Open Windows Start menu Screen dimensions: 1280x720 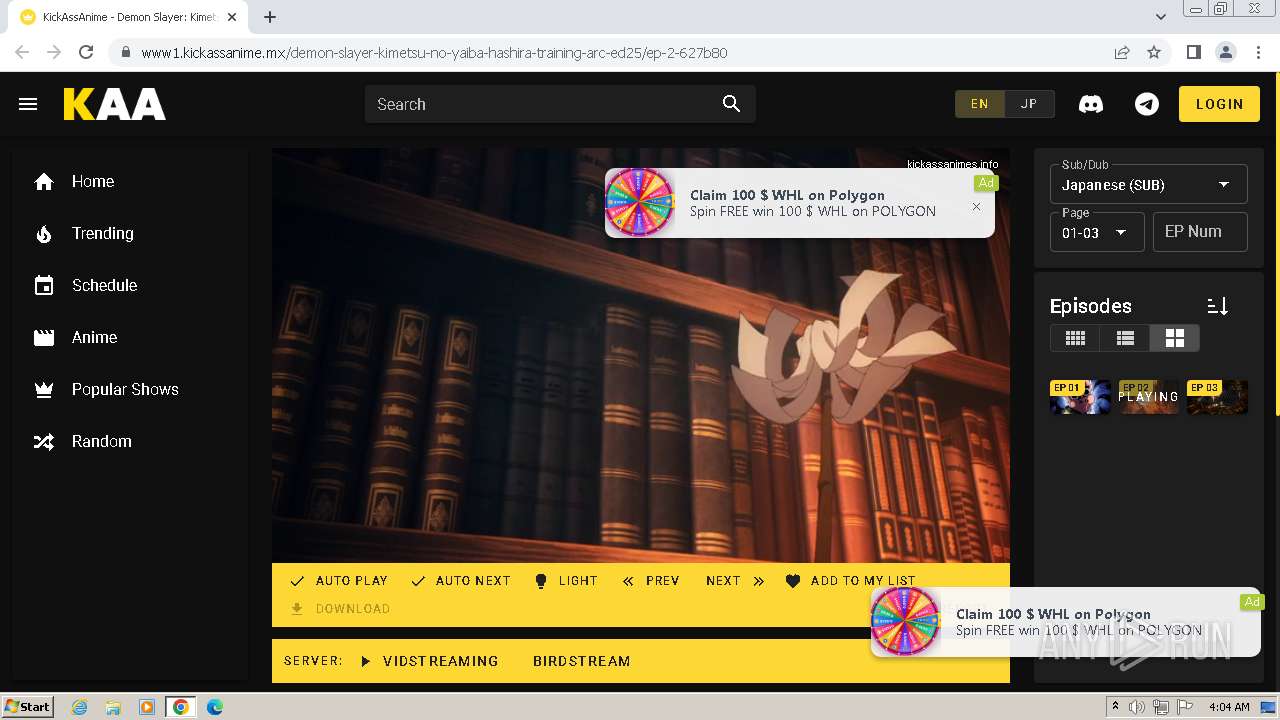(28, 707)
